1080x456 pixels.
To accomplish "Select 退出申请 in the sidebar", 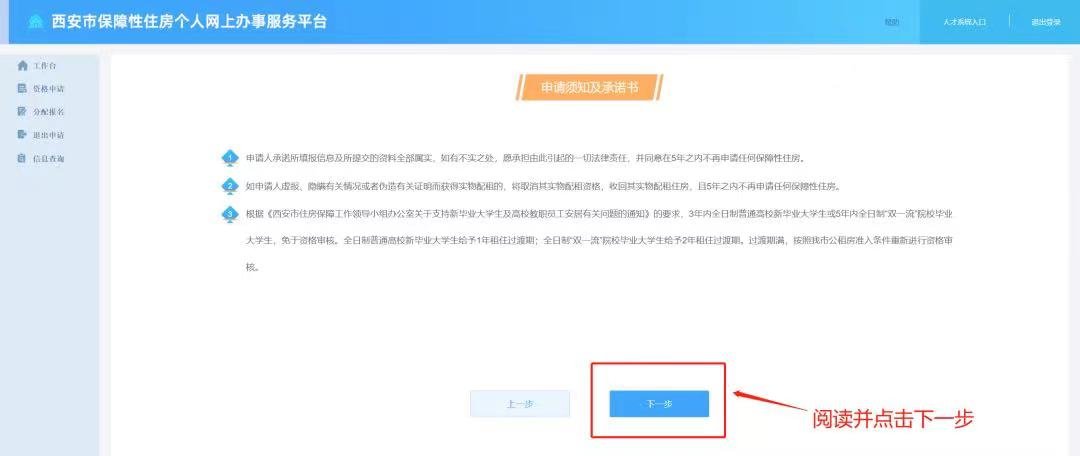I will pyautogui.click(x=49, y=135).
